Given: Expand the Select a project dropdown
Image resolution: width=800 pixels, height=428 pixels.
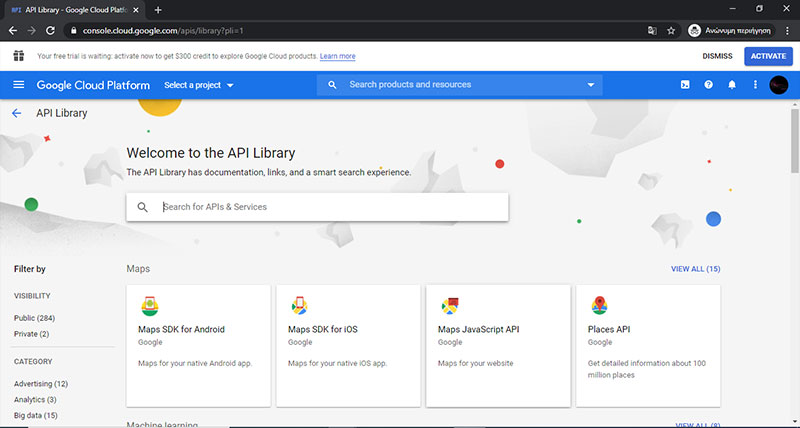Looking at the screenshot, I should tap(198, 85).
